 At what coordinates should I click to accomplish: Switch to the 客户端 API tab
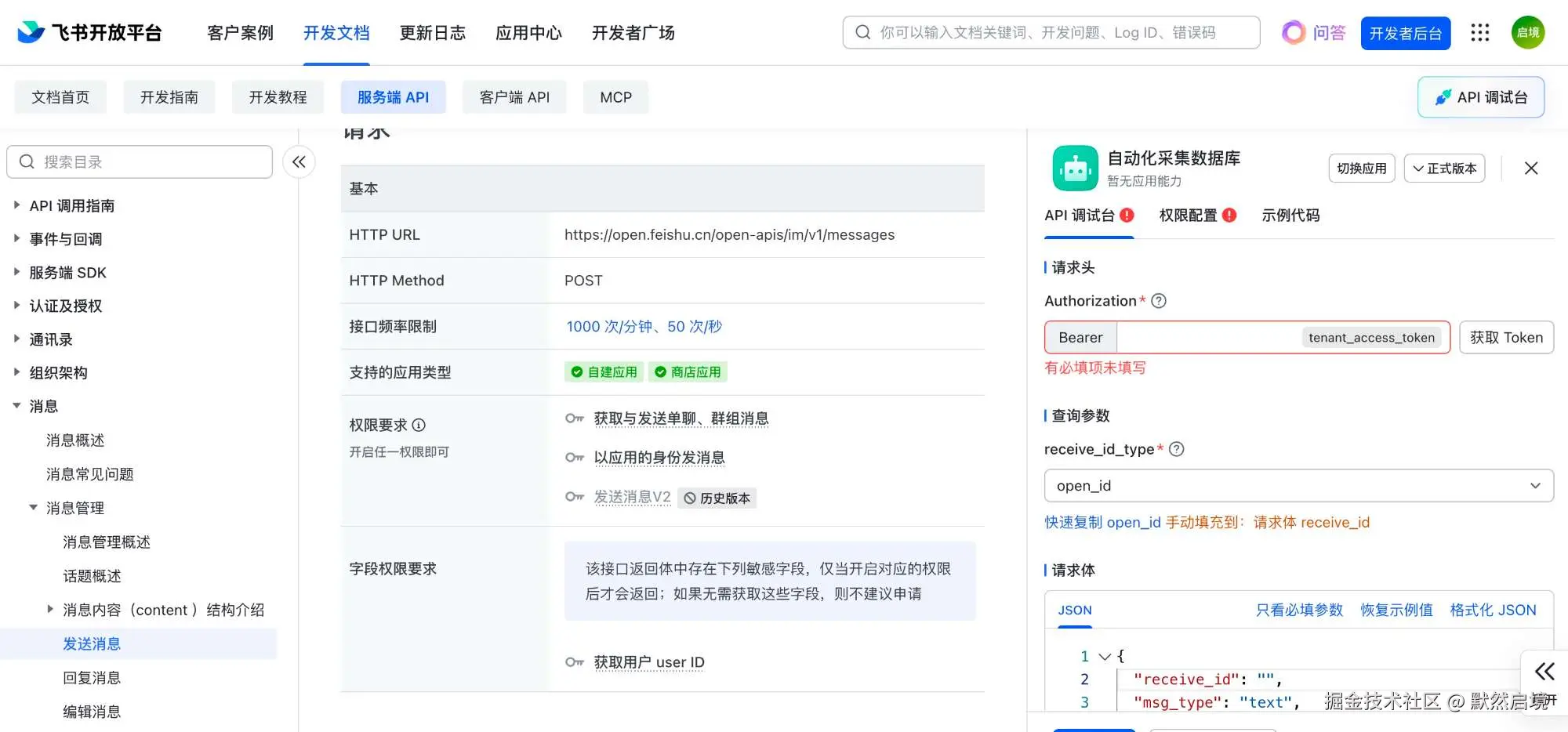[514, 96]
